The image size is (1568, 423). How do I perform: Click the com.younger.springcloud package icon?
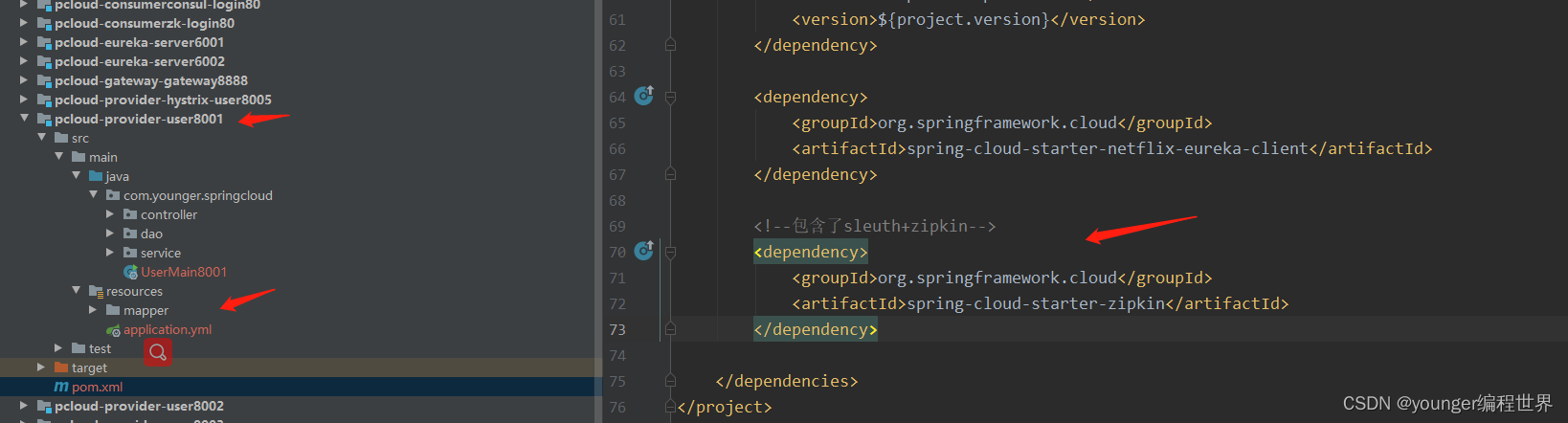point(113,195)
